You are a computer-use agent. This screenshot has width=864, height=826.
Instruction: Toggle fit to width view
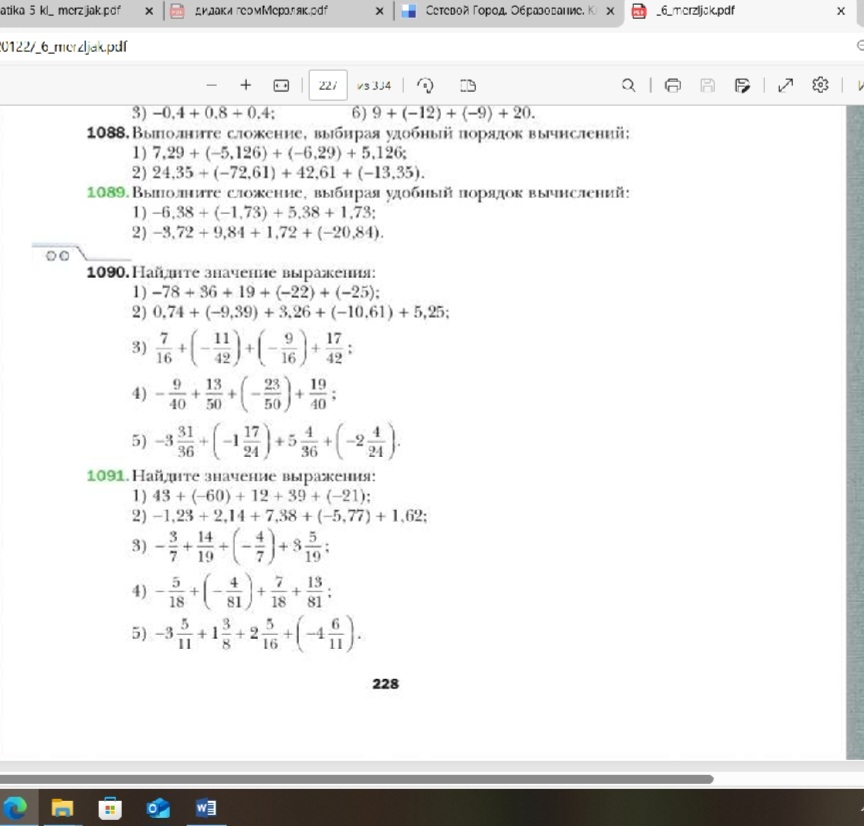coord(281,85)
